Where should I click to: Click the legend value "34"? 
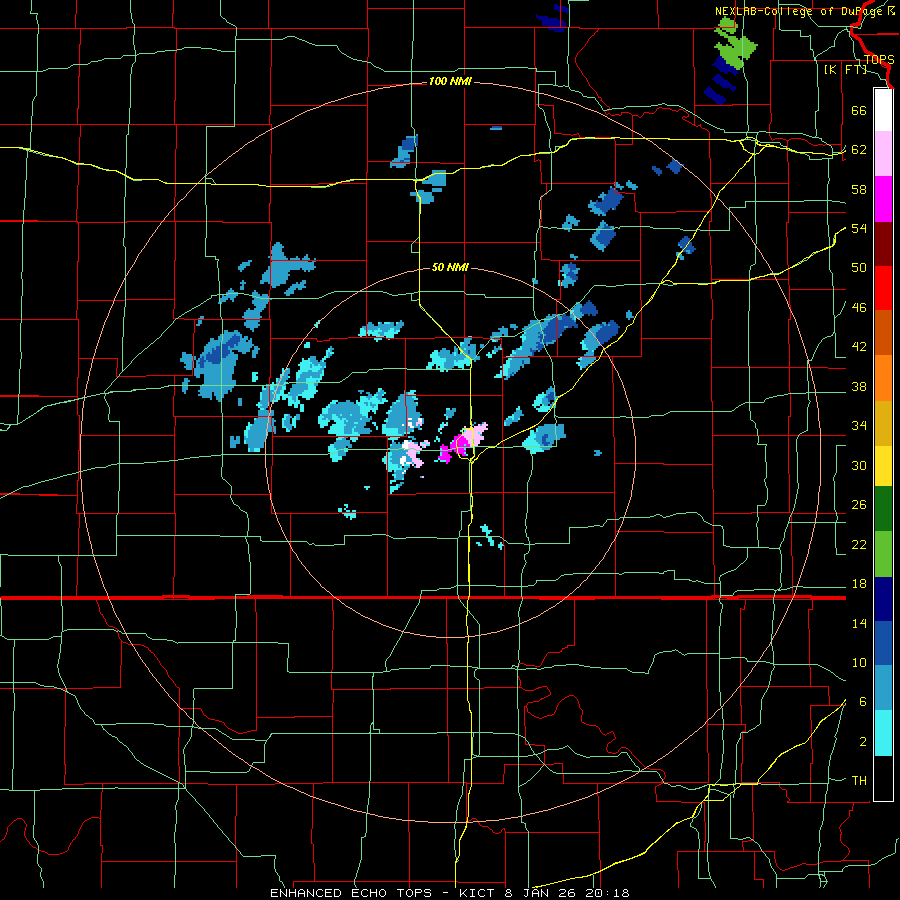pos(859,426)
